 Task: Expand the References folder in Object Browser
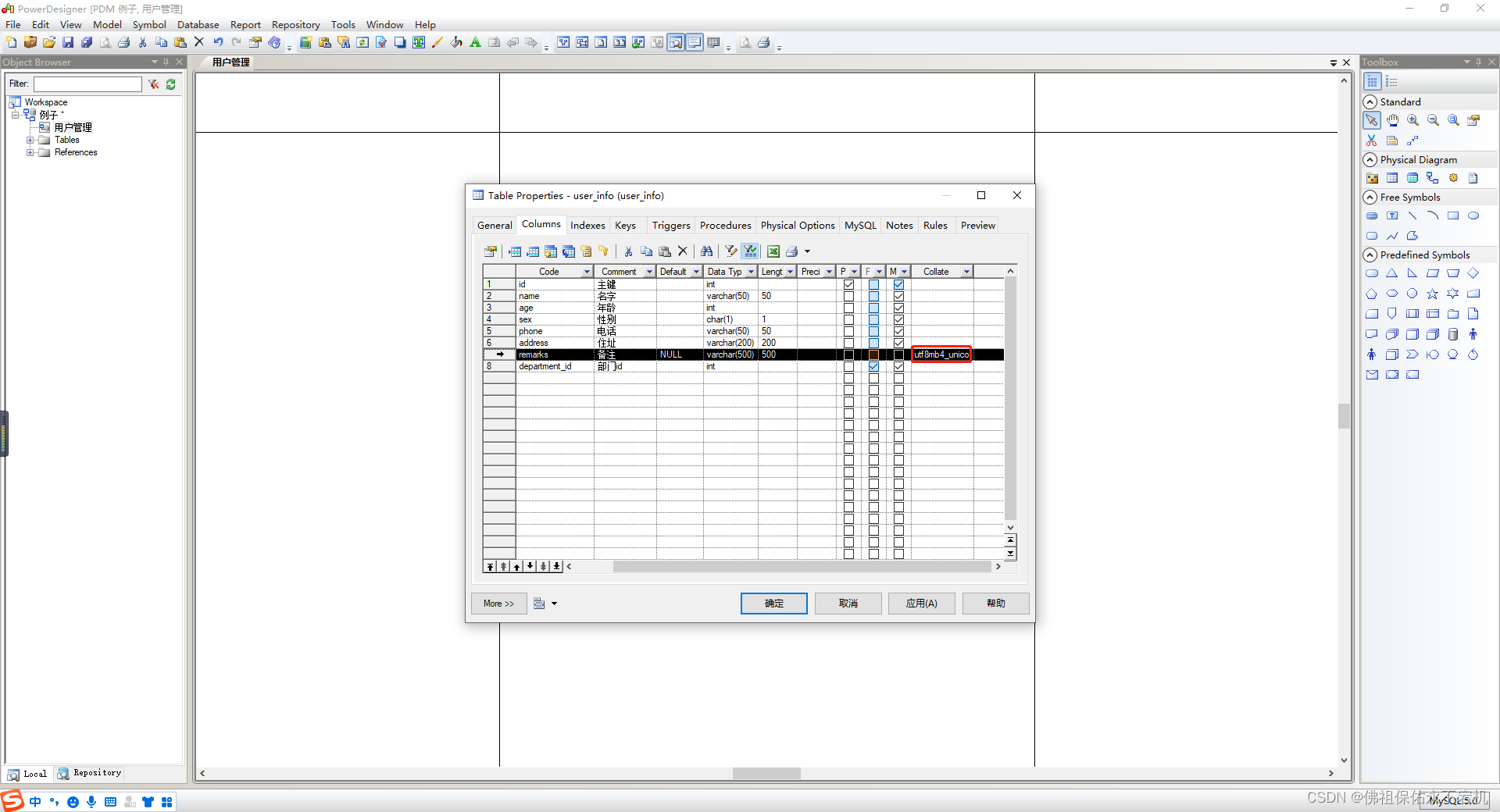coord(30,152)
